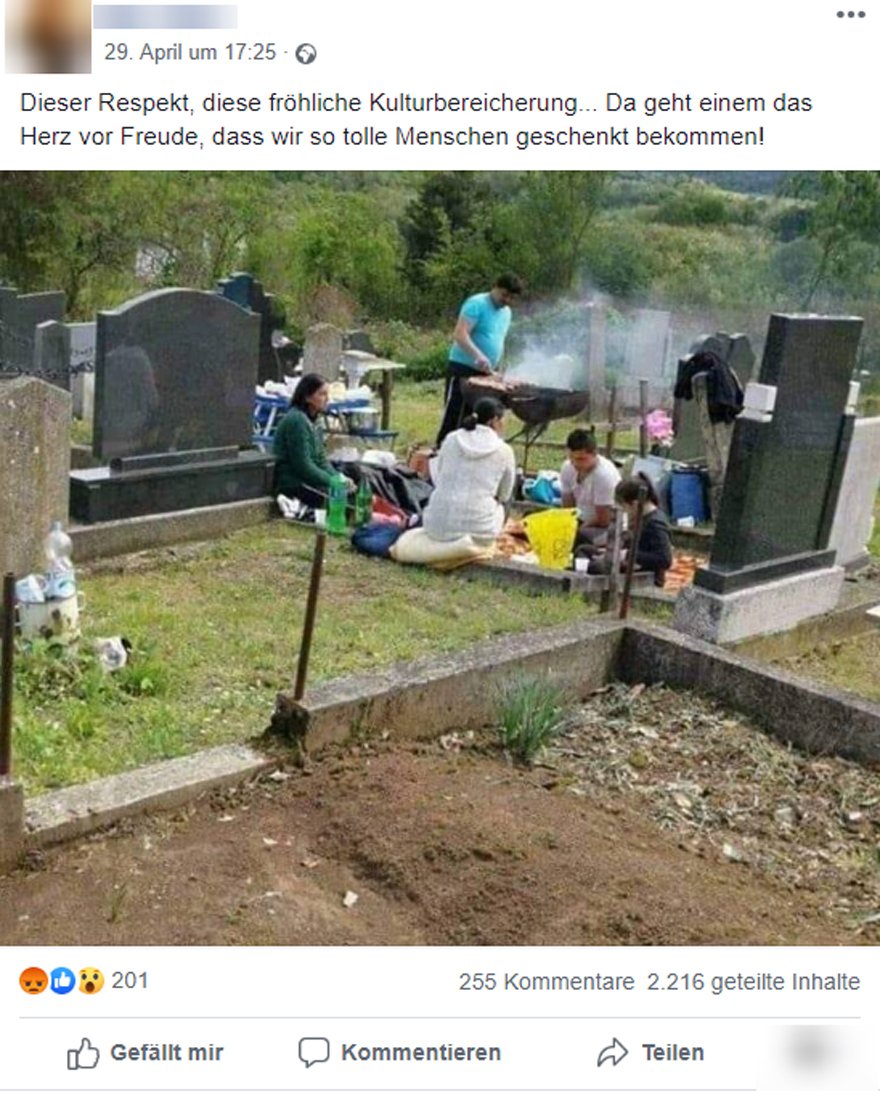Click the Teilen share button
This screenshot has height=1102, width=880.
click(650, 1052)
